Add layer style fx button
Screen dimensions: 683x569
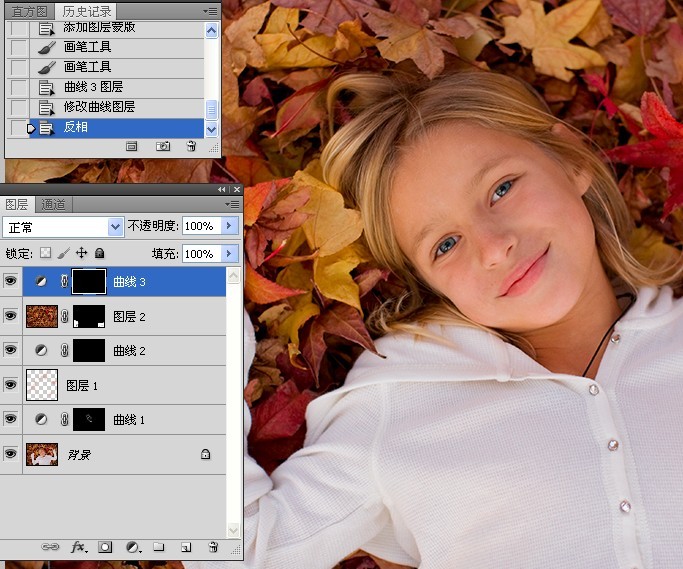tap(78, 547)
